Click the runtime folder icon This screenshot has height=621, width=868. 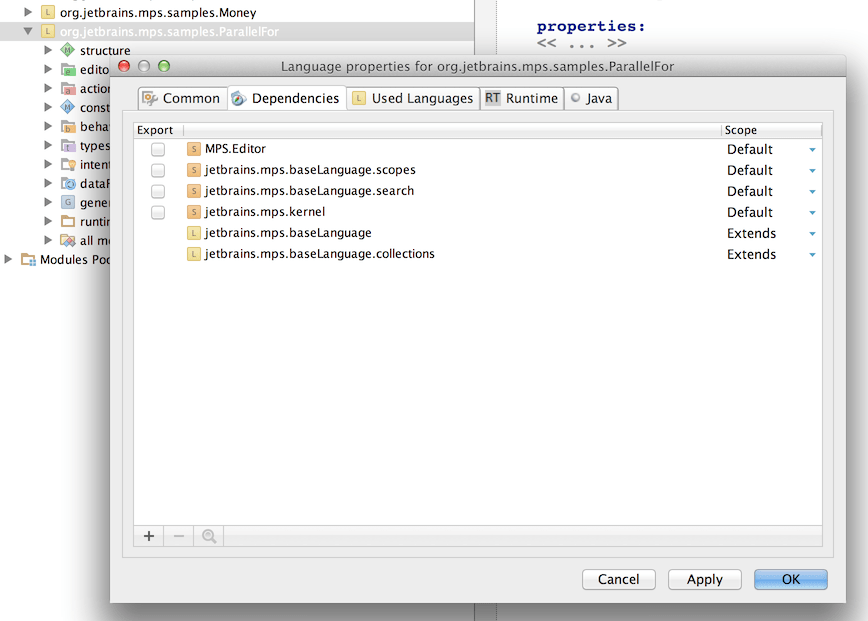point(68,221)
